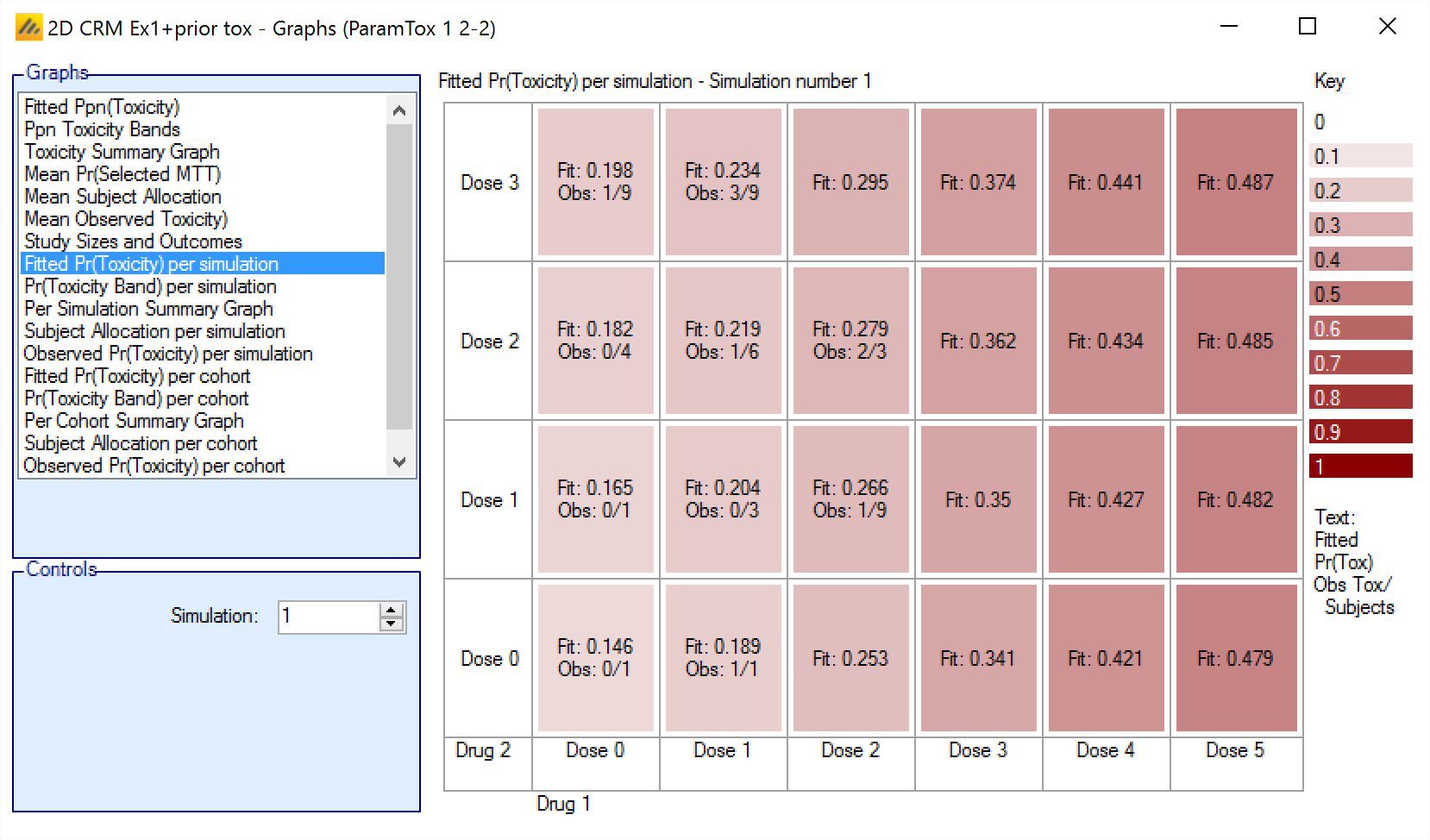Choose Mean Pr(Selected MTT) graph
1430x840 pixels.
coord(122,174)
